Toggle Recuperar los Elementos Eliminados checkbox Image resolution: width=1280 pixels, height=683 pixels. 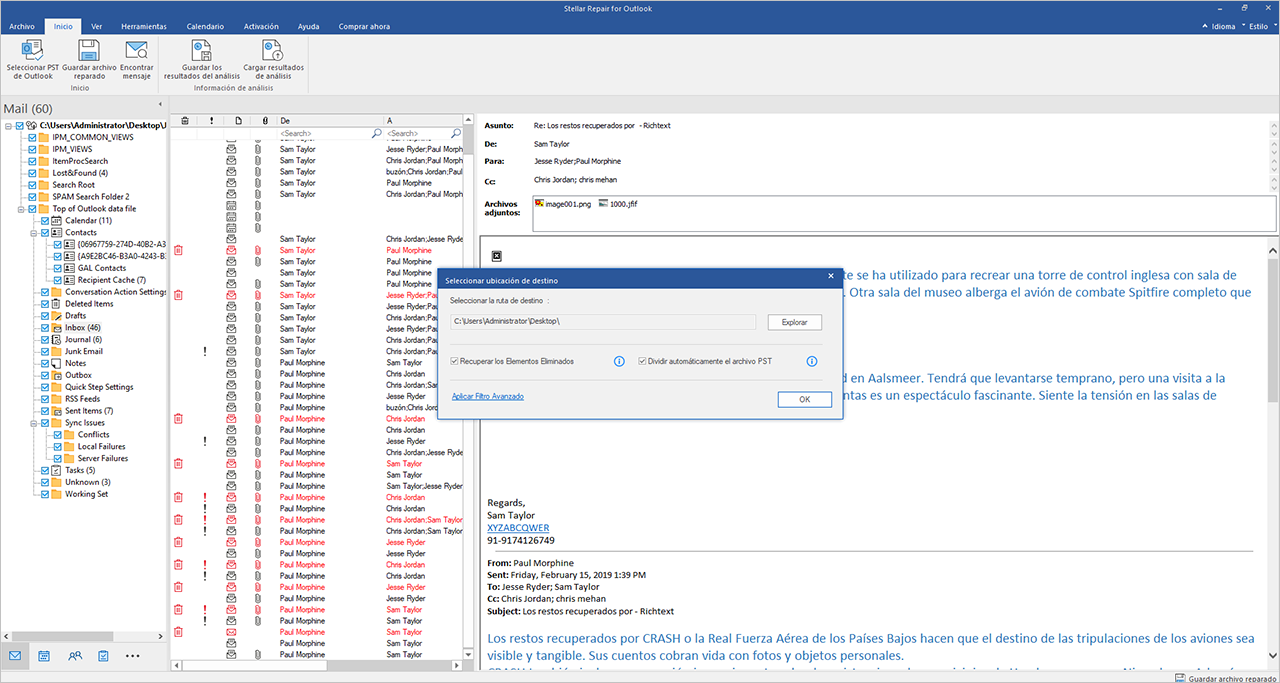(x=455, y=361)
